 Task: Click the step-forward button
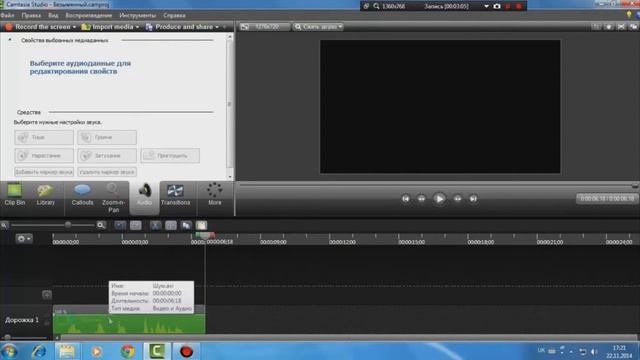click(458, 199)
